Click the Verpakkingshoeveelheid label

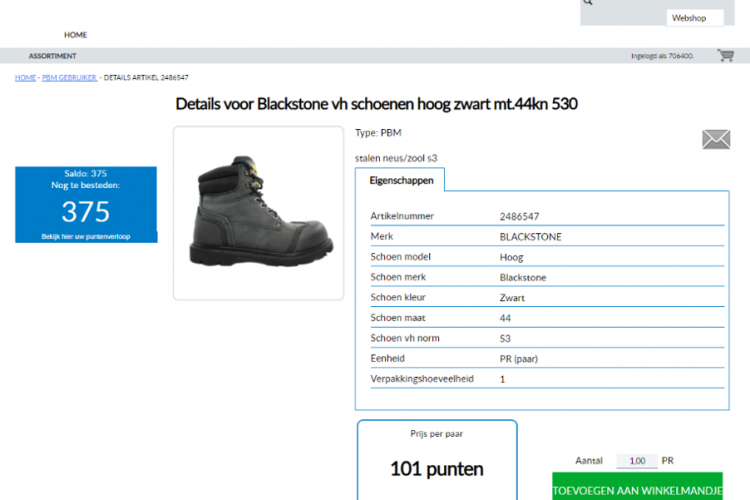coord(422,379)
